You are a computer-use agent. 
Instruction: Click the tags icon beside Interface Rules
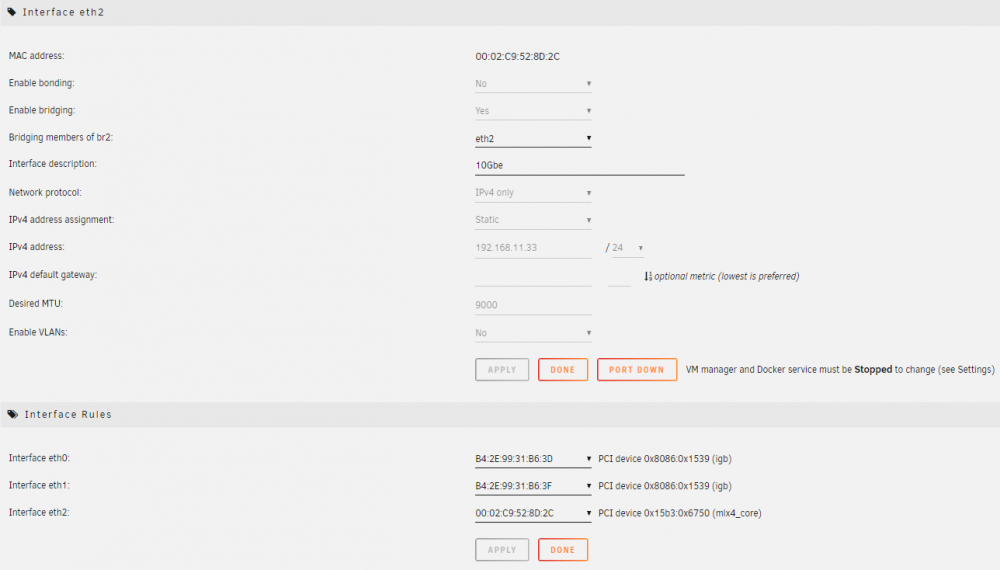point(12,414)
